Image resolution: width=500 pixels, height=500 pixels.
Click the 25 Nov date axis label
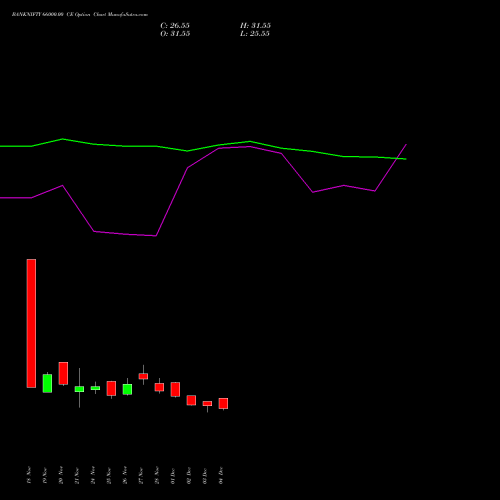[x=109, y=475]
